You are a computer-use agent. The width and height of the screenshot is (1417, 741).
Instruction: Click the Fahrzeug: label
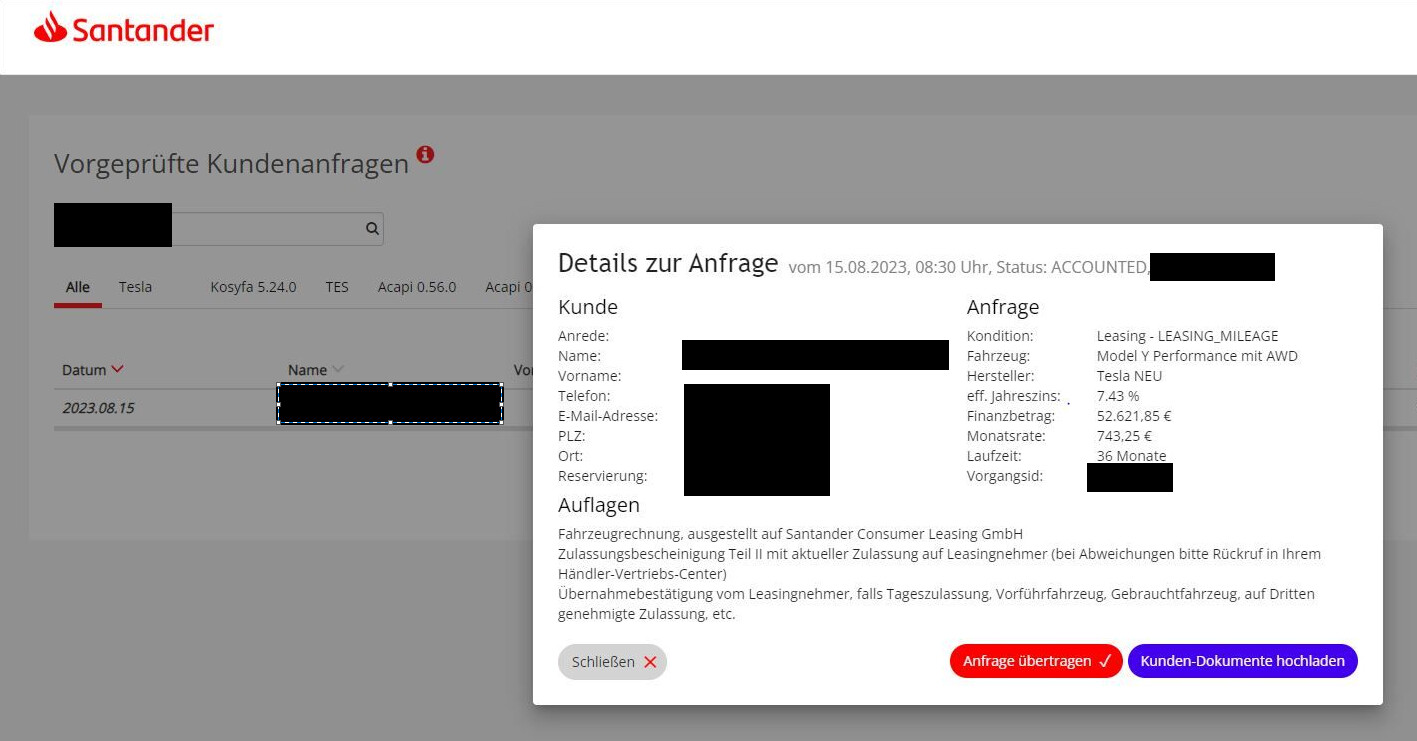pyautogui.click(x=998, y=356)
